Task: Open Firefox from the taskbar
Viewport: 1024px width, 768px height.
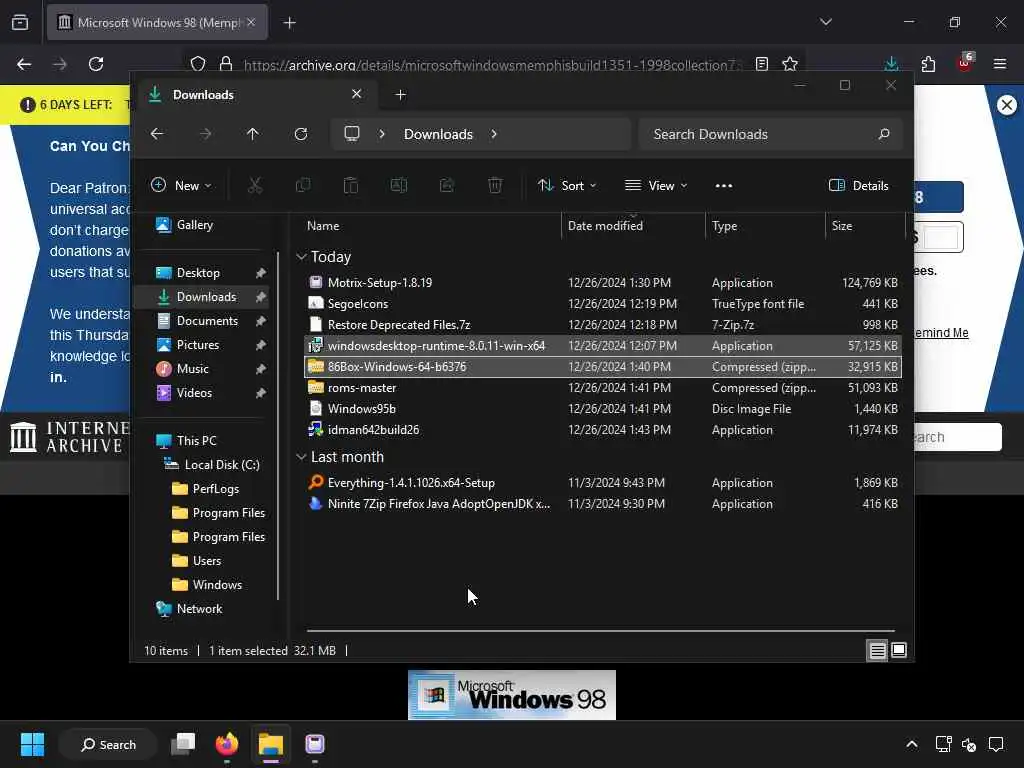Action: [x=227, y=744]
